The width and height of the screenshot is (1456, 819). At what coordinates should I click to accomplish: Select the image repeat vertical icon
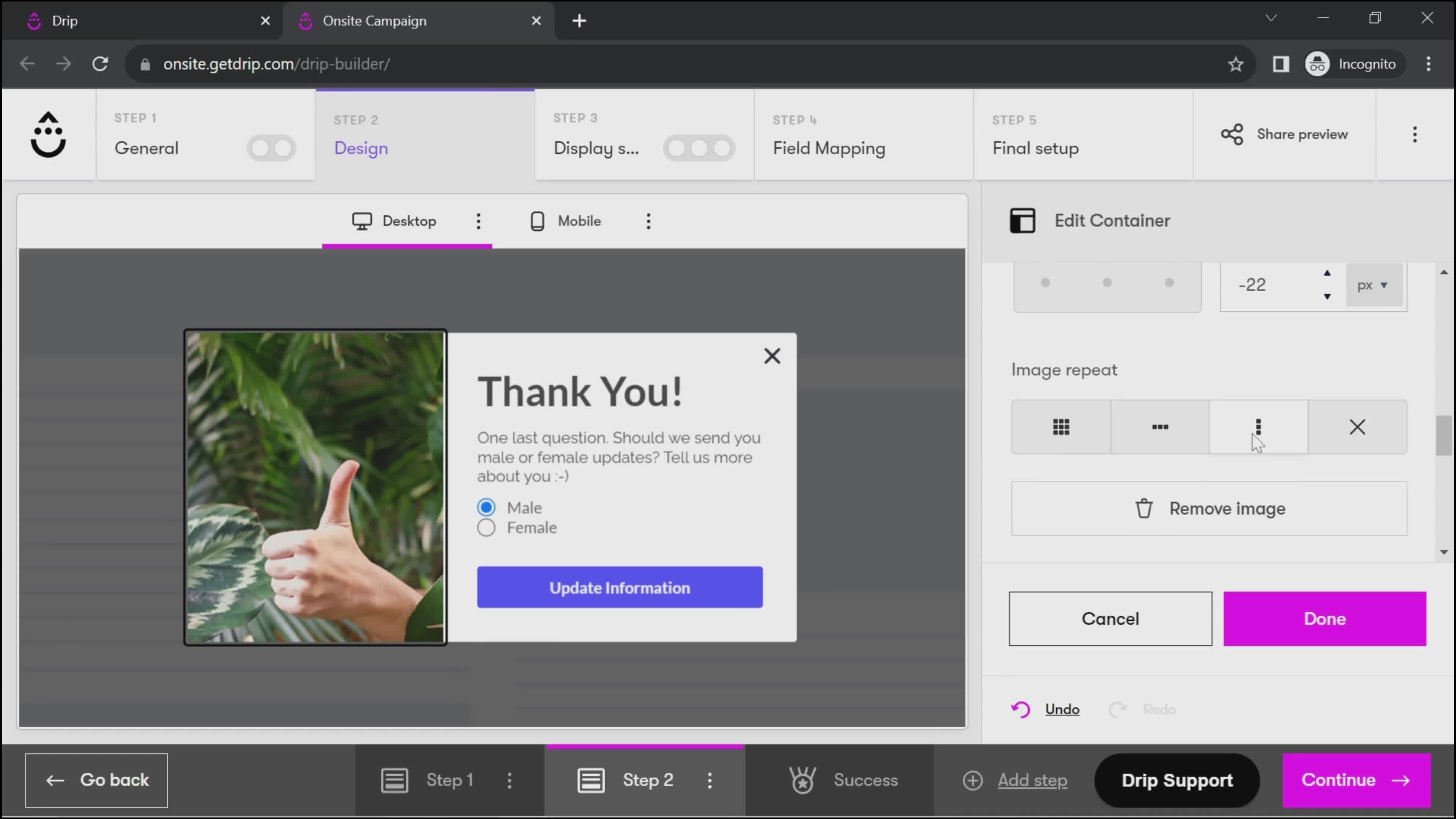tap(1259, 426)
